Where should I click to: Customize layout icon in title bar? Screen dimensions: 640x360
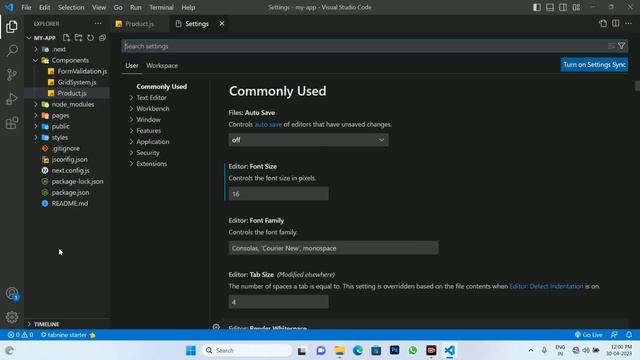click(576, 7)
